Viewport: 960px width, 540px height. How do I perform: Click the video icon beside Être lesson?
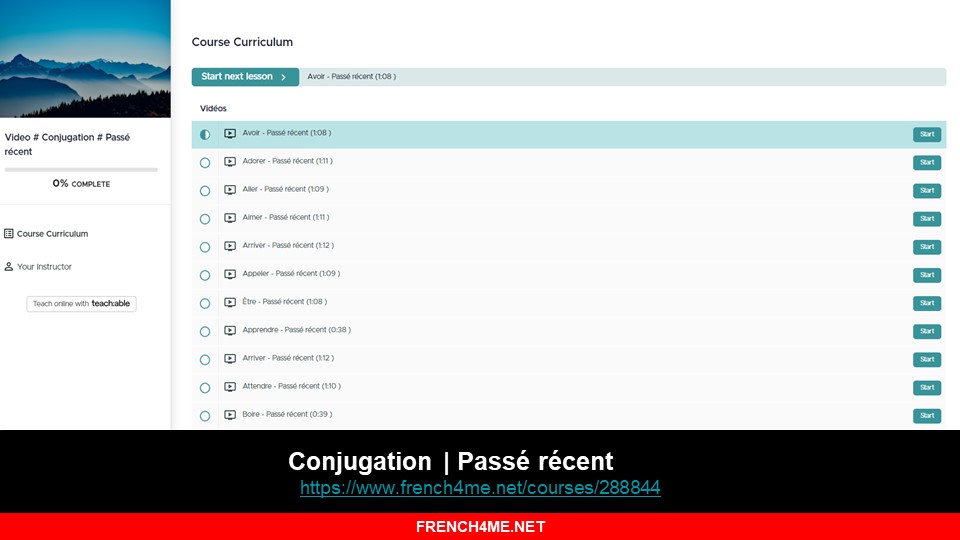[230, 303]
